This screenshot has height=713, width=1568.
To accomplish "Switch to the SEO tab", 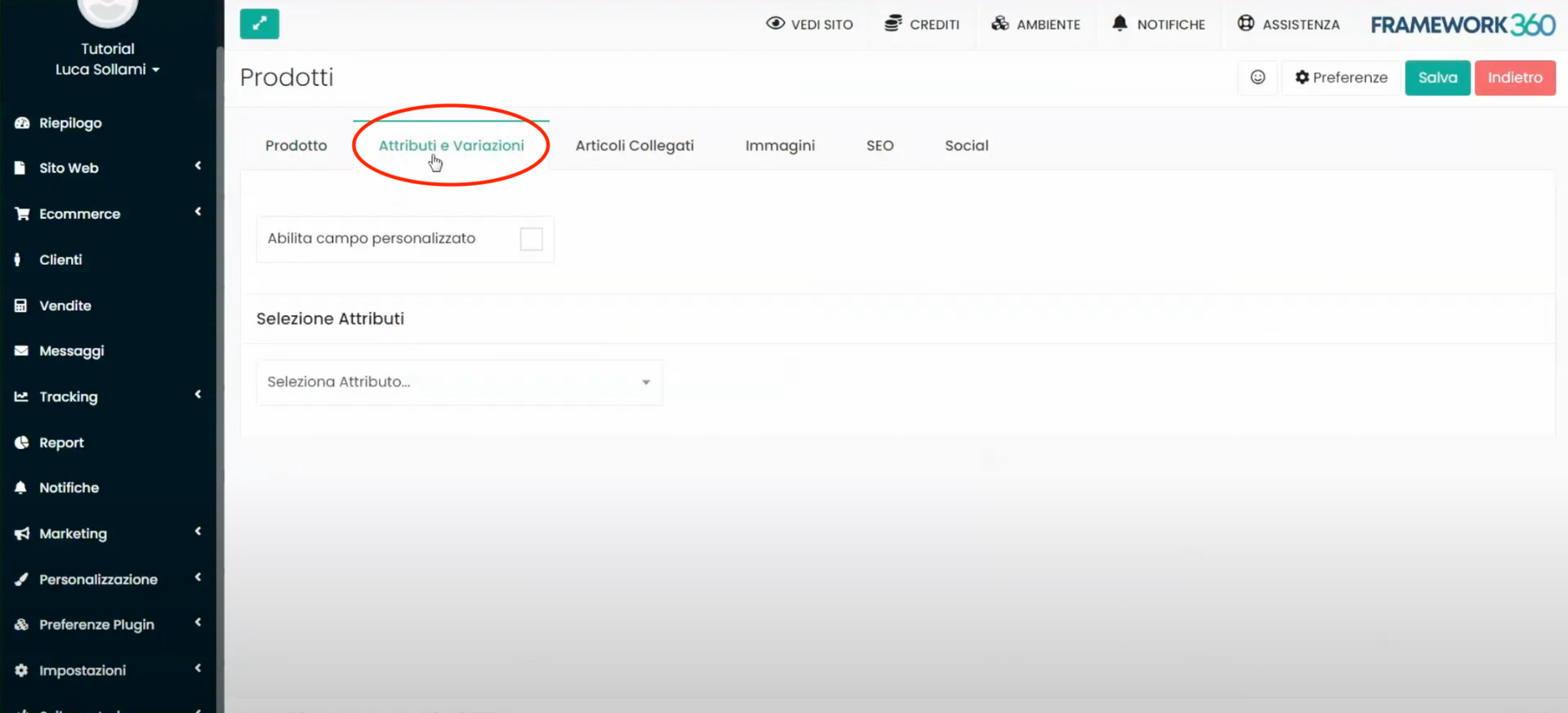I will tap(880, 145).
